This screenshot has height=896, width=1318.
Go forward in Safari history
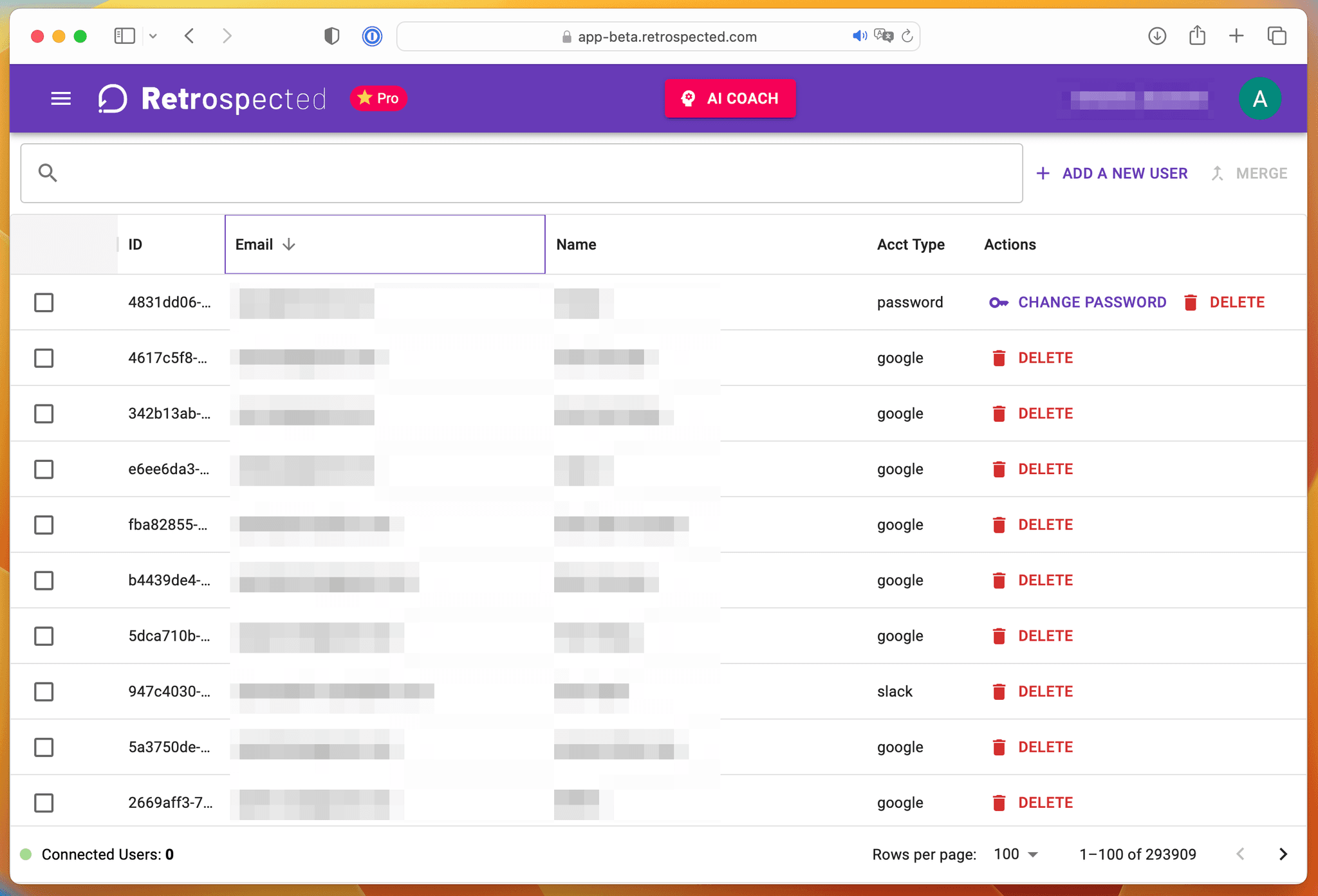click(x=227, y=36)
